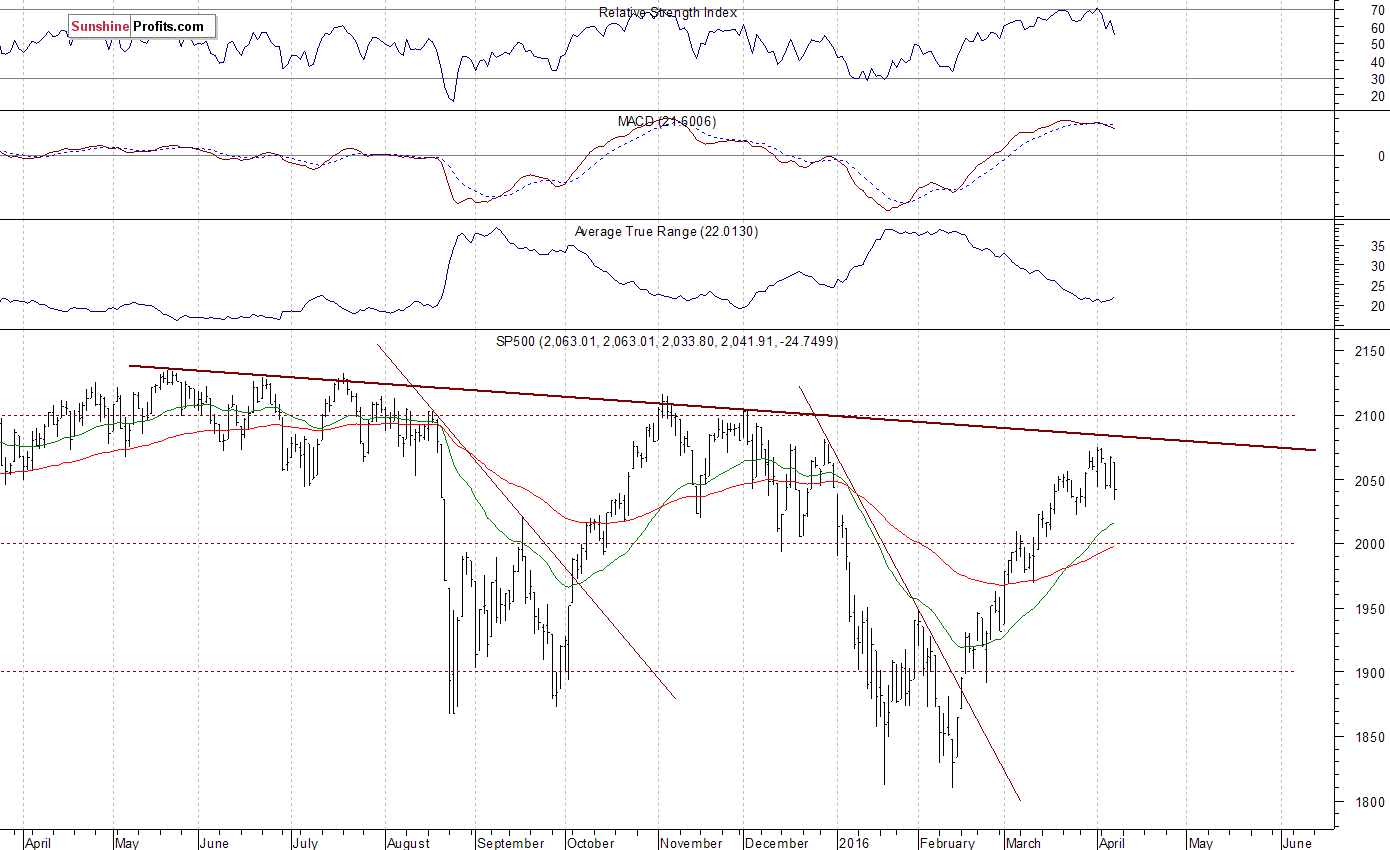This screenshot has height=850, width=1390.
Task: Click the 1800 price axis label
Action: tap(1369, 802)
